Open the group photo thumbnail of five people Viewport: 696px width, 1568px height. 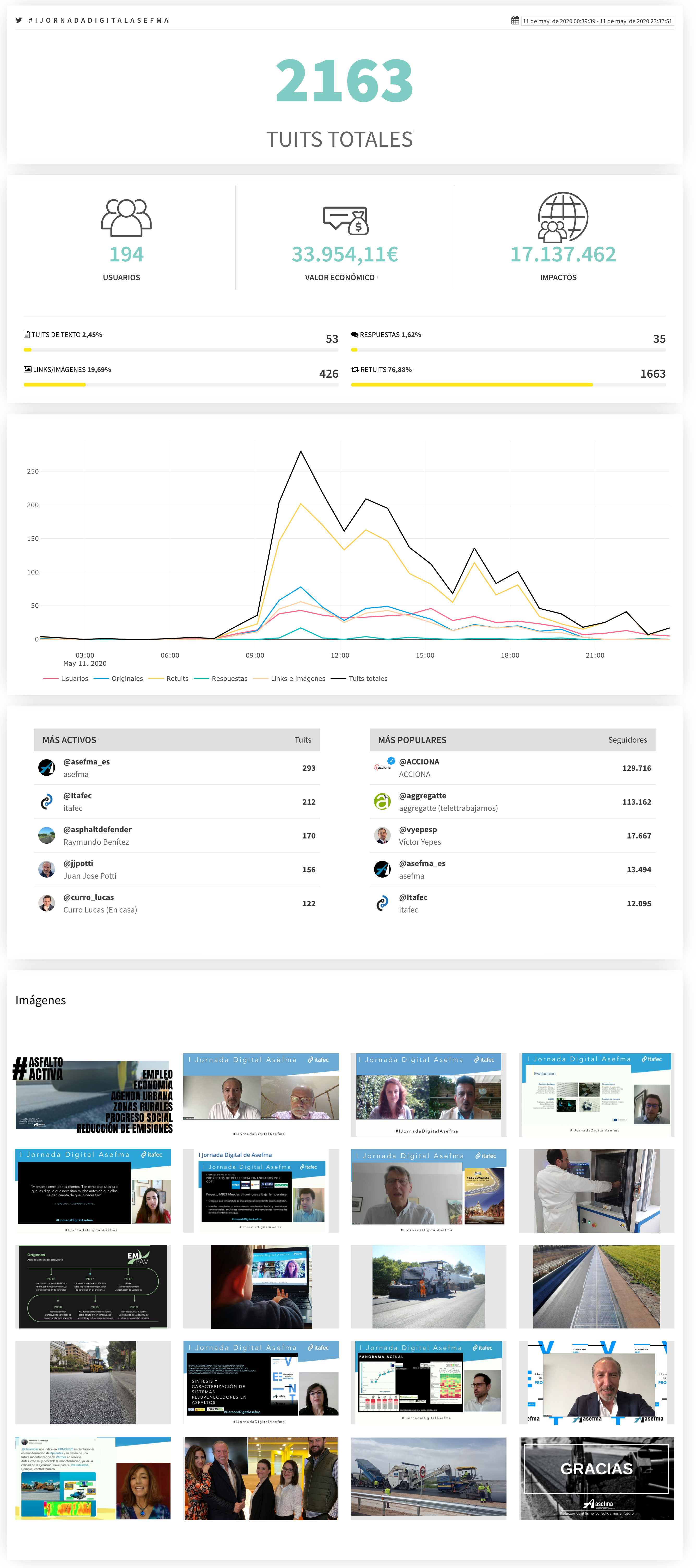click(261, 1479)
